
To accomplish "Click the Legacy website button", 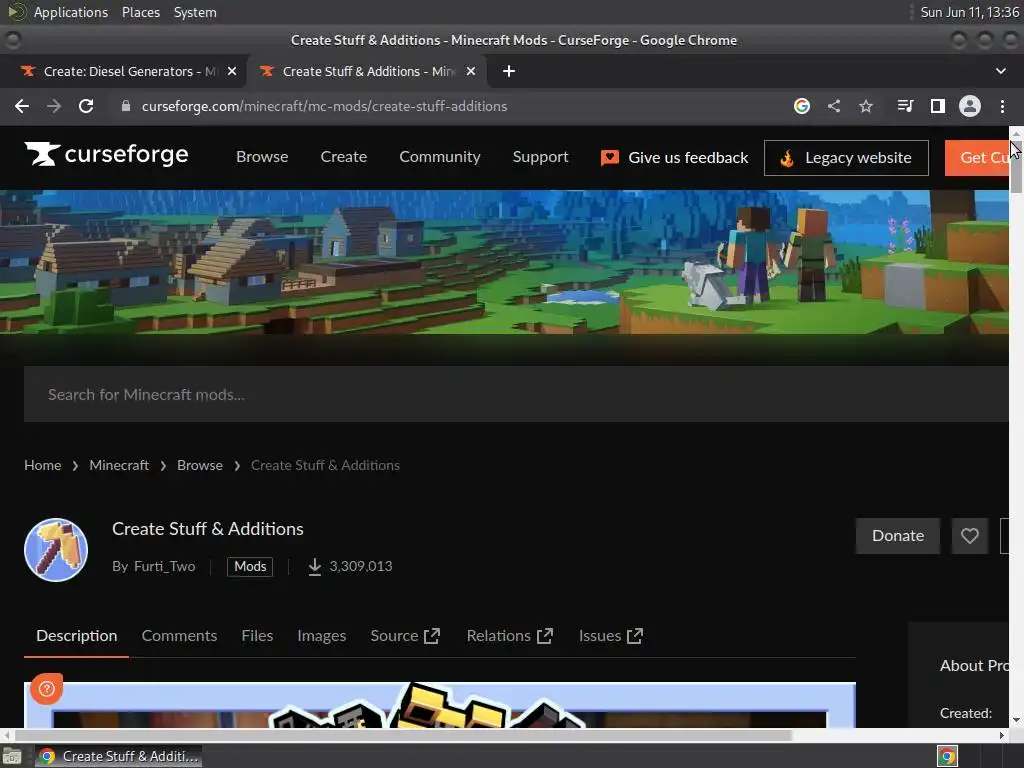I will click(846, 158).
